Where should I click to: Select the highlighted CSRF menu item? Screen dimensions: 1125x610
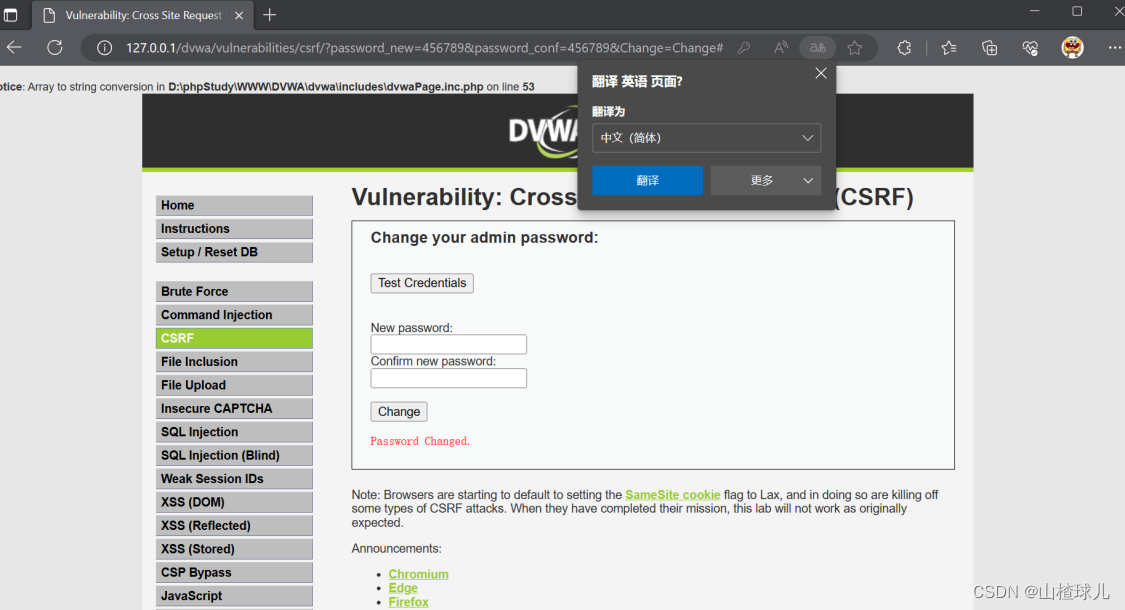[234, 338]
